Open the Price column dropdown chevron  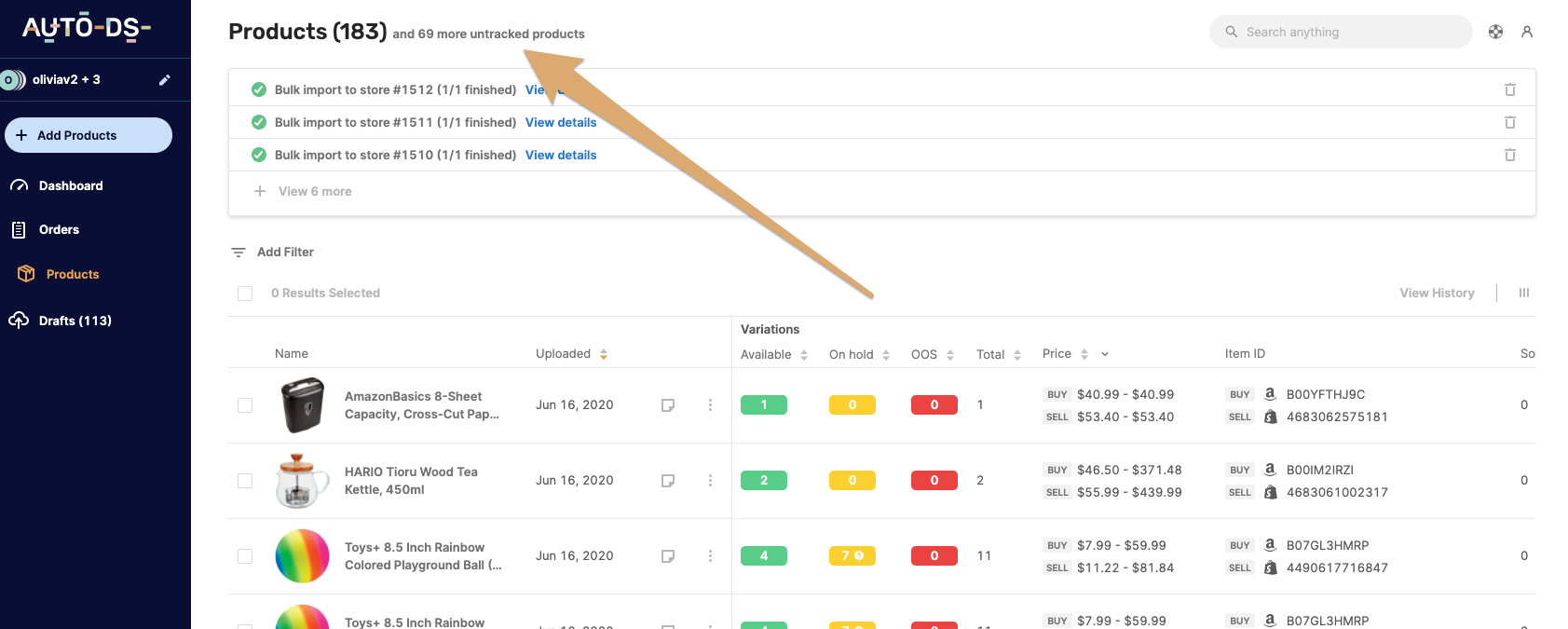[1105, 354]
